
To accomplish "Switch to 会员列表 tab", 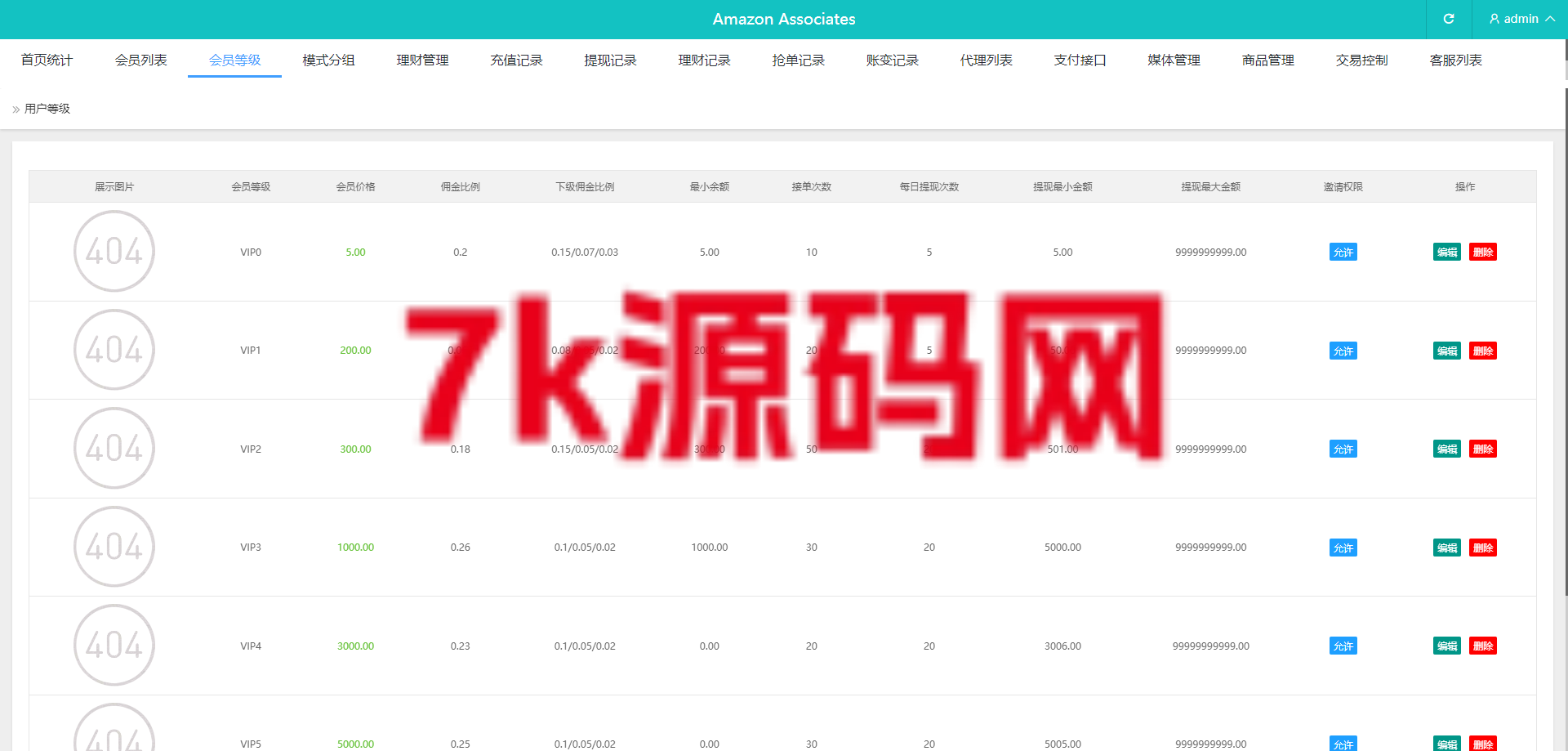I will click(140, 60).
